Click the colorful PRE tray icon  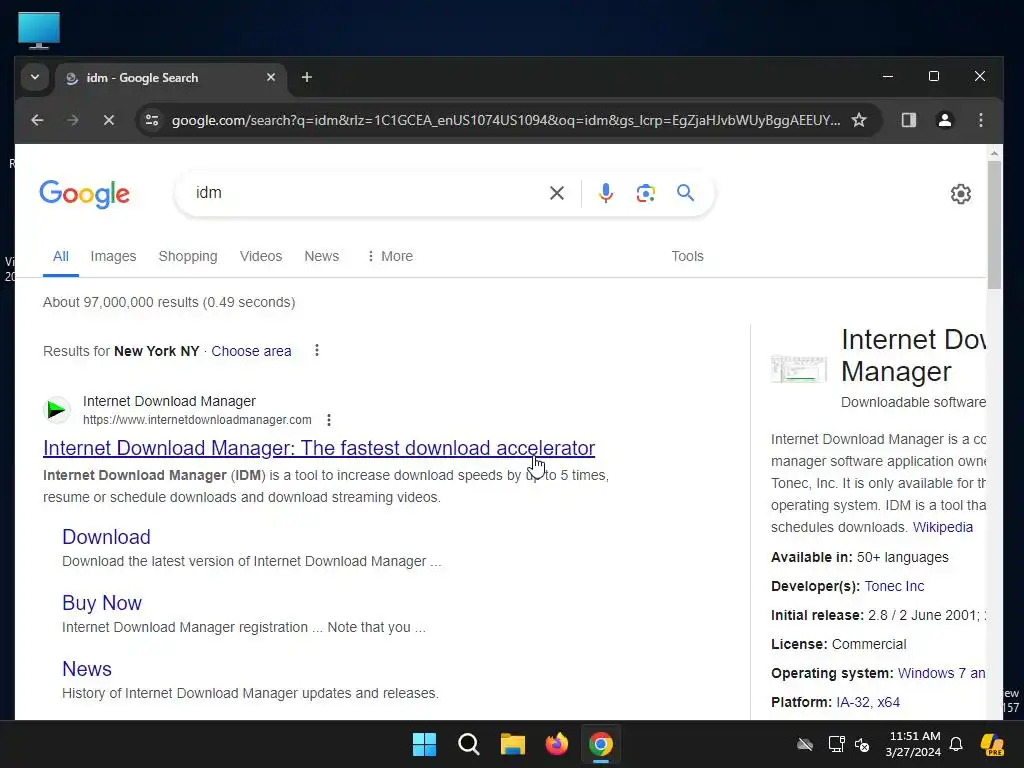click(x=993, y=744)
